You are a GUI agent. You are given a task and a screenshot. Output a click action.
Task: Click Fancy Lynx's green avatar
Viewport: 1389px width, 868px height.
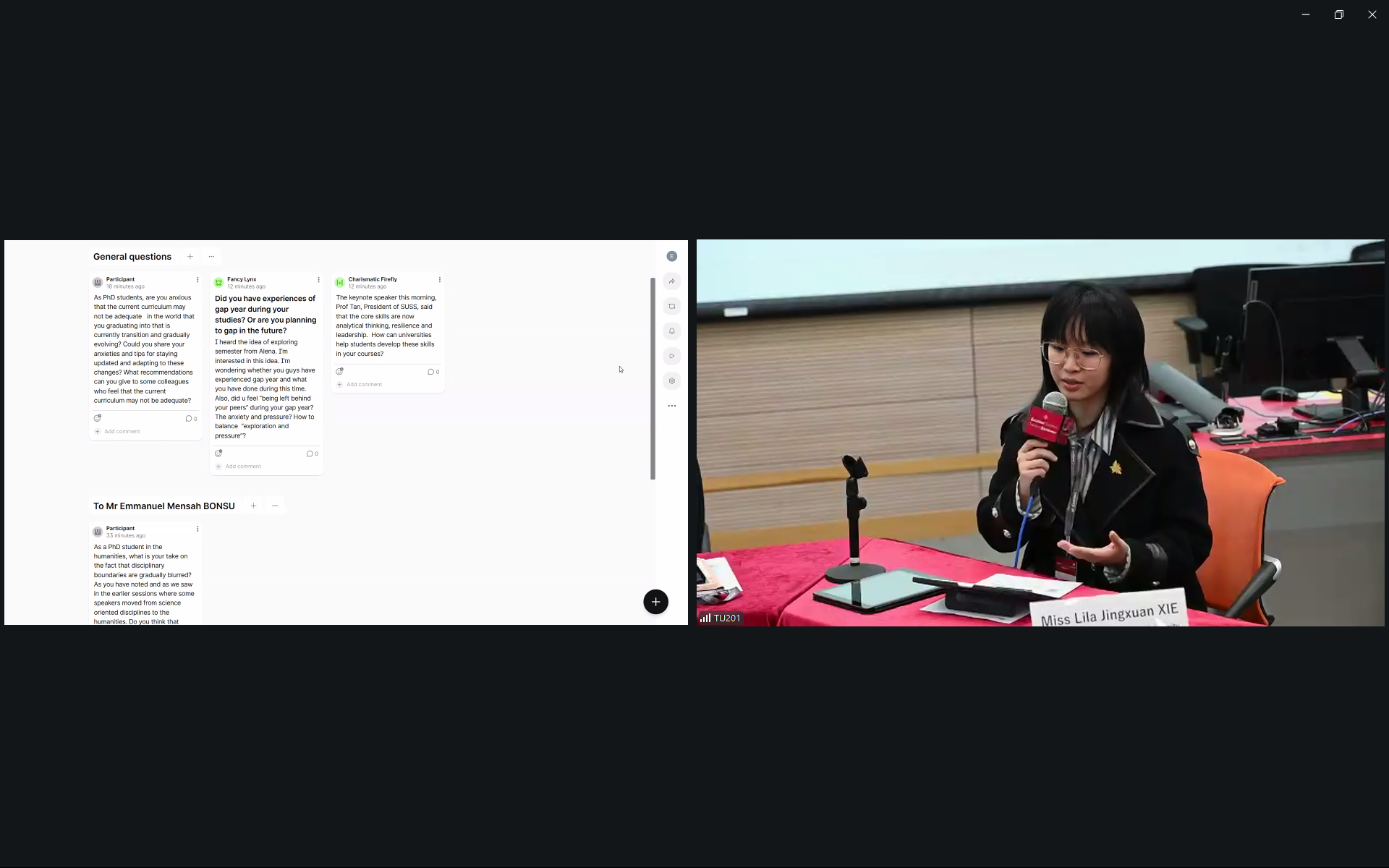click(218, 282)
